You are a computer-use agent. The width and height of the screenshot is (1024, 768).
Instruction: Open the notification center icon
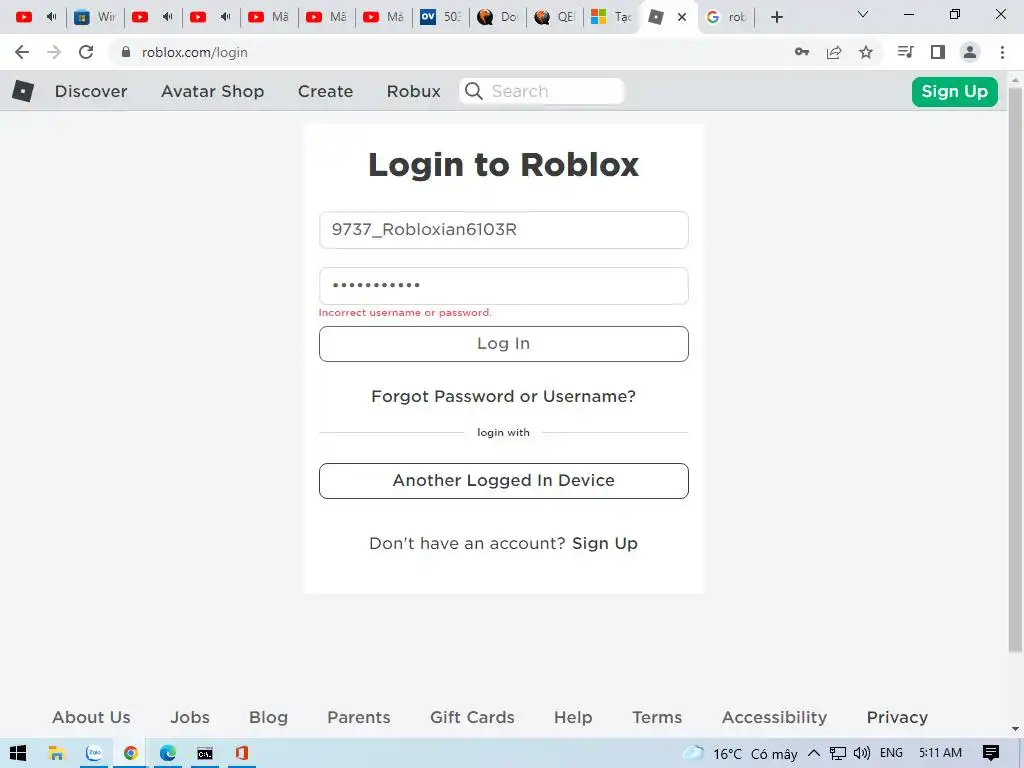pos(991,753)
